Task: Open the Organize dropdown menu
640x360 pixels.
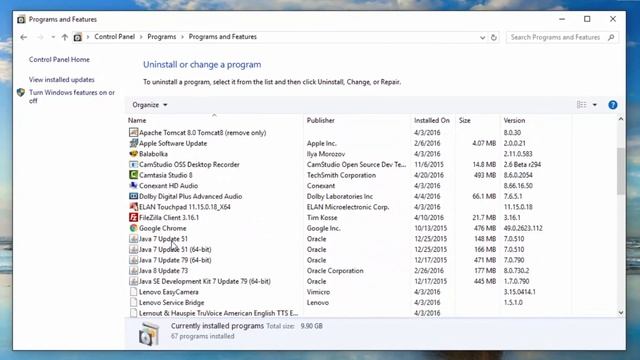Action: 150,105
